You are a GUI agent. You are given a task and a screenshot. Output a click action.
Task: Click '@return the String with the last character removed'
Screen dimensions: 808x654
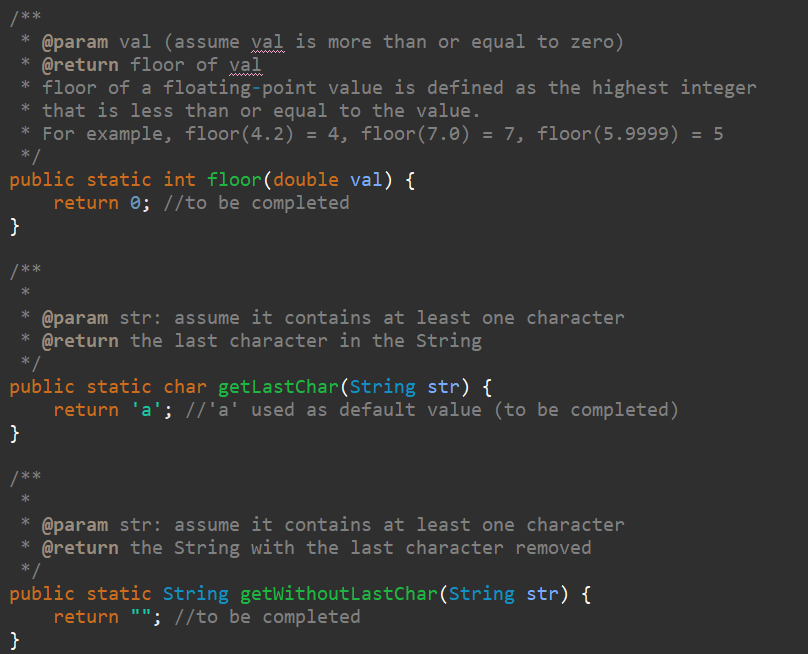[x=316, y=548]
